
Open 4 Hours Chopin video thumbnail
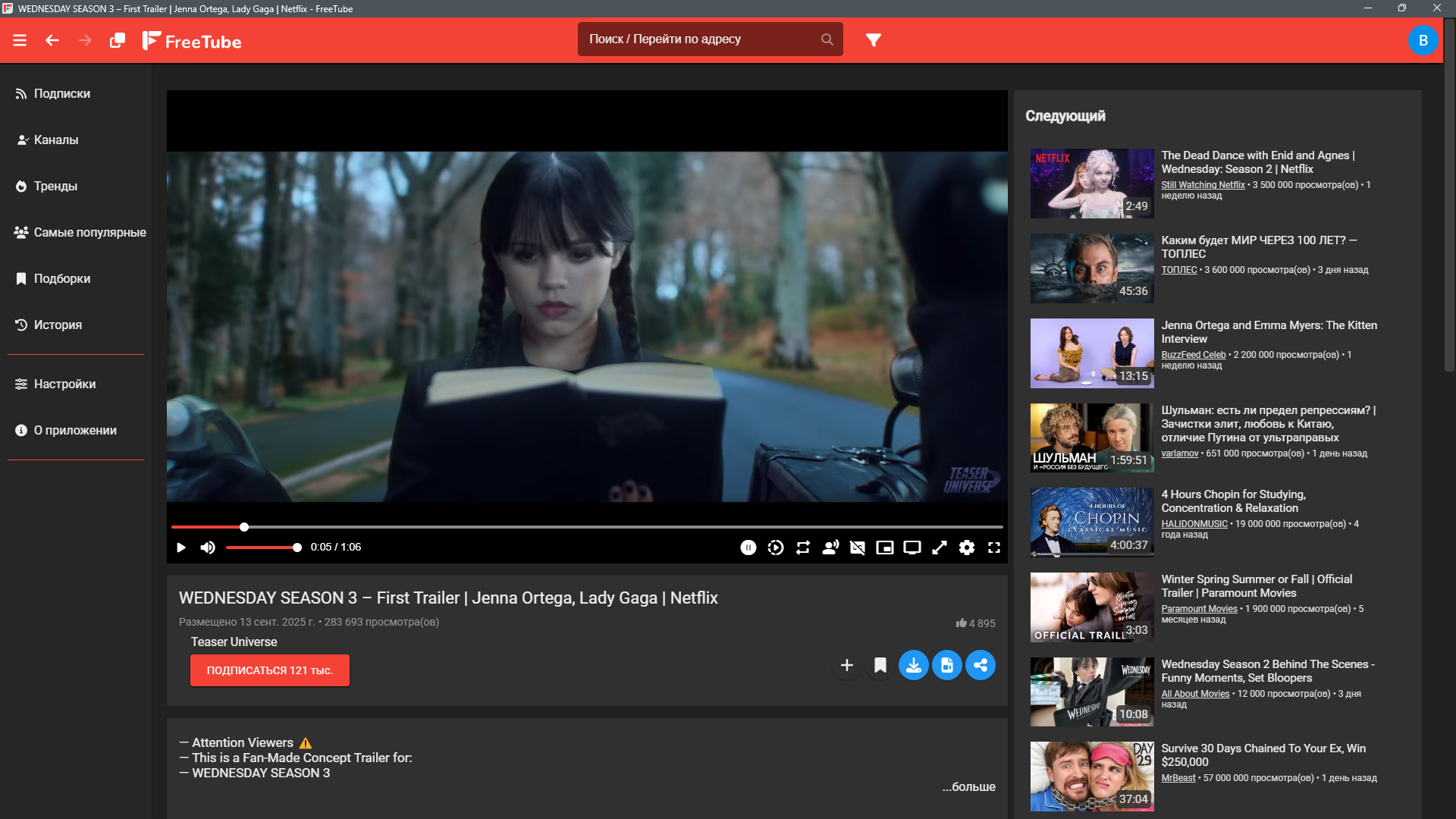[1092, 522]
